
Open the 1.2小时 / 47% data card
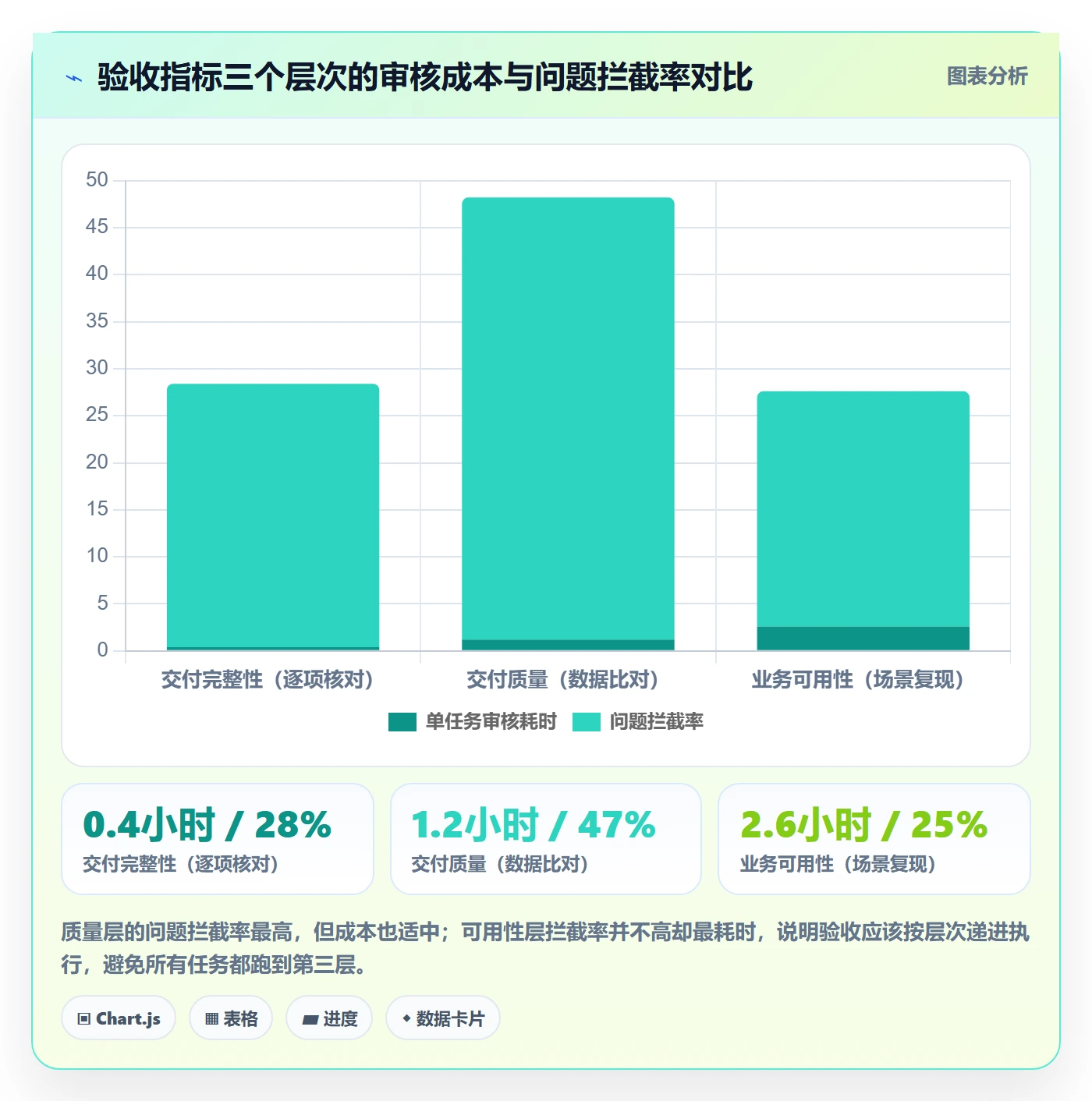coord(546,839)
